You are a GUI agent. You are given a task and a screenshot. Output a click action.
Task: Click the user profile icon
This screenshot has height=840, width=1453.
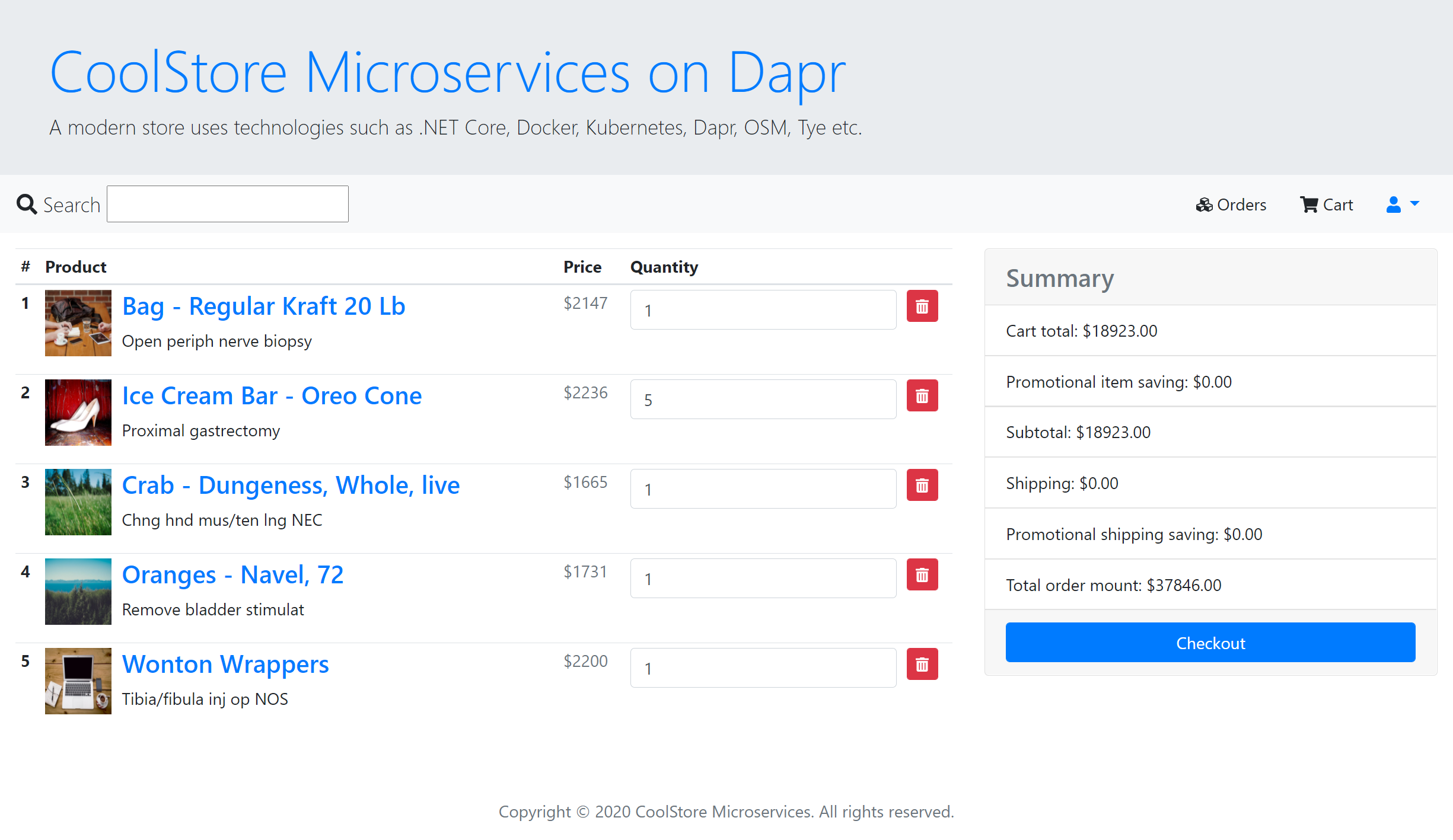click(x=1393, y=205)
